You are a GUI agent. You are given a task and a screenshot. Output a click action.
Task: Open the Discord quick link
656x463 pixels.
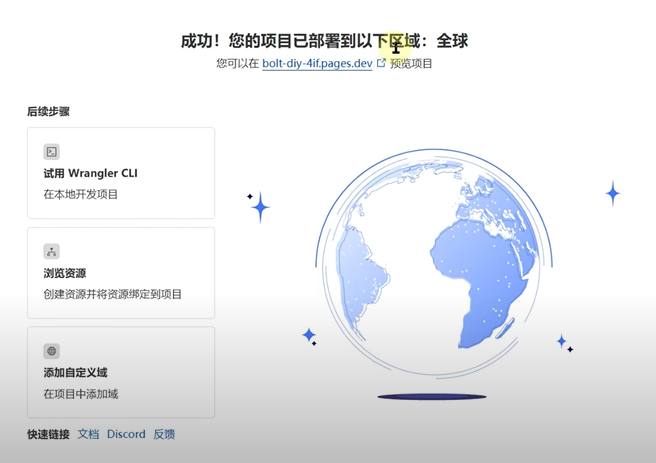click(126, 434)
